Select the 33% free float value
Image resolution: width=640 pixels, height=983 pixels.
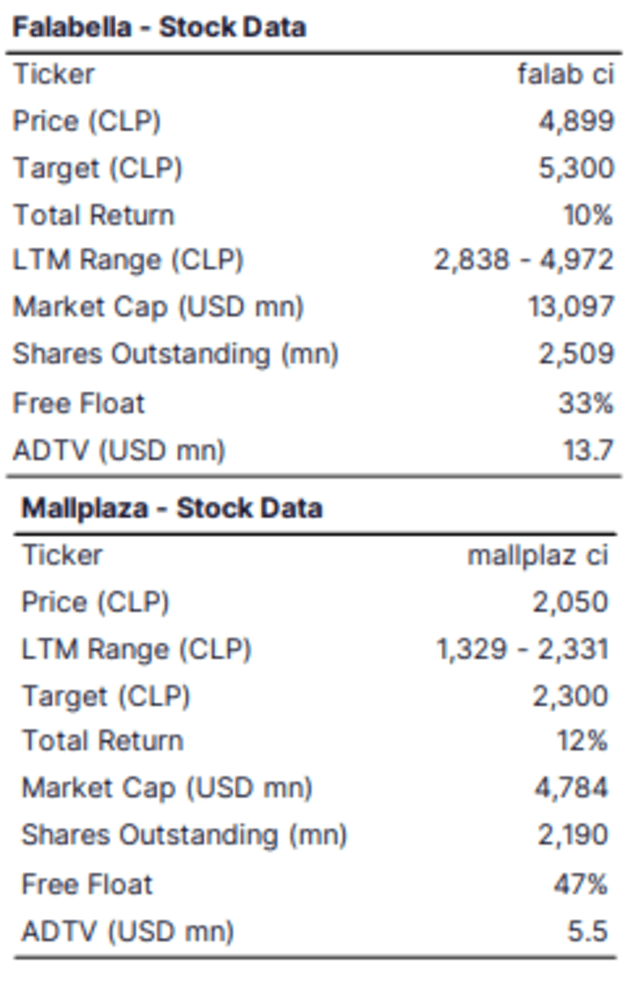586,403
